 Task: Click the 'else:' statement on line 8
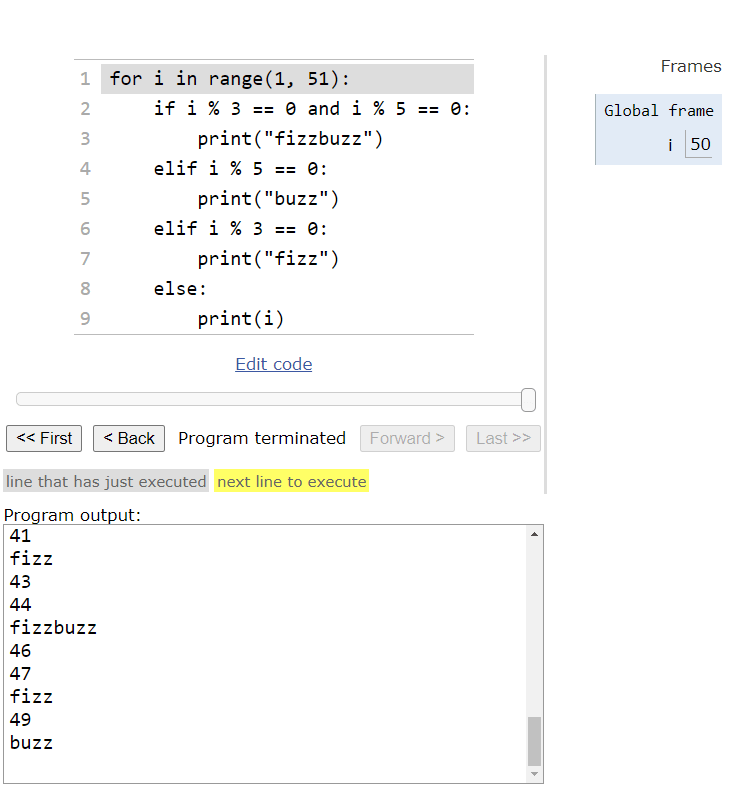180,289
